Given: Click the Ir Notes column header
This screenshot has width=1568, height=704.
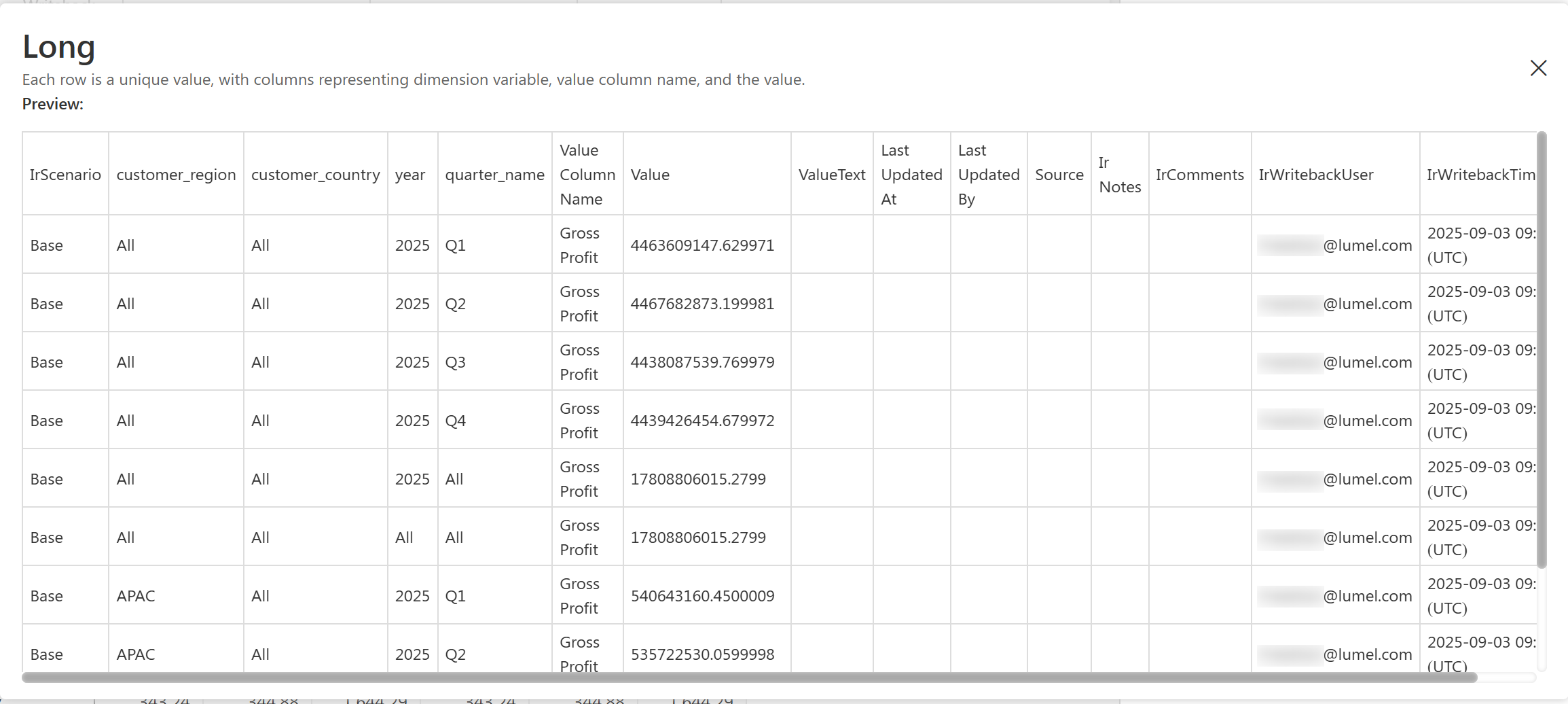Looking at the screenshot, I should (x=1119, y=175).
